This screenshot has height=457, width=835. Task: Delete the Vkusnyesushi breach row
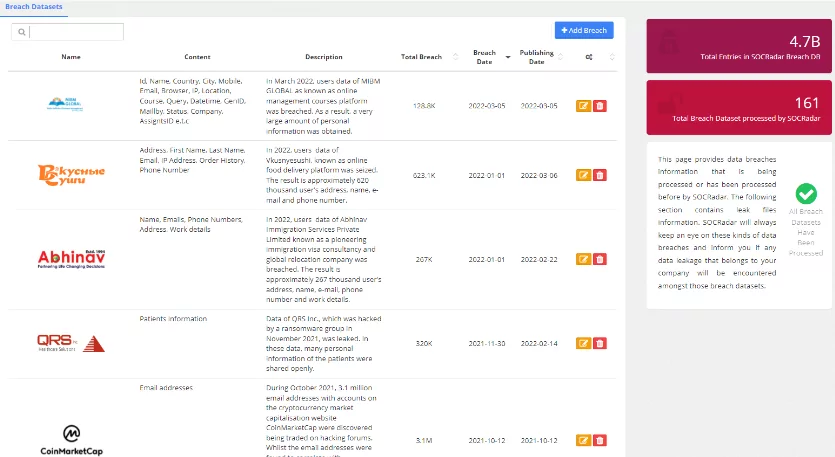tap(600, 175)
